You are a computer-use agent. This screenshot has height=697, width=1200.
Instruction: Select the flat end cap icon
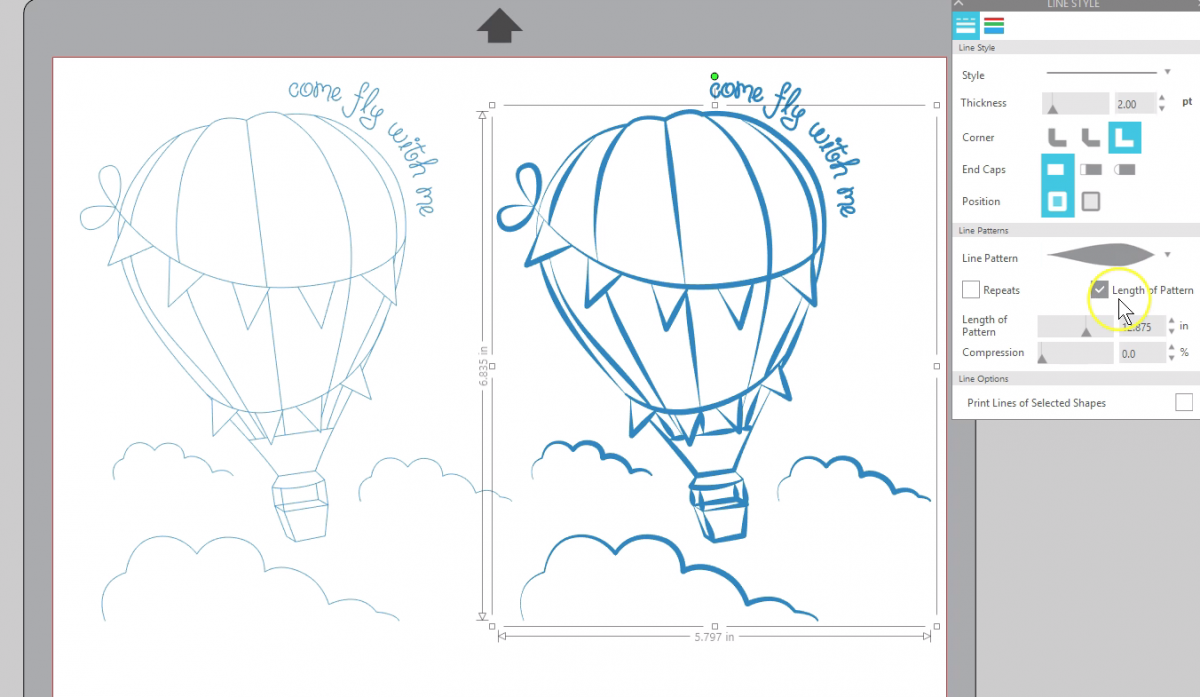coord(1057,170)
